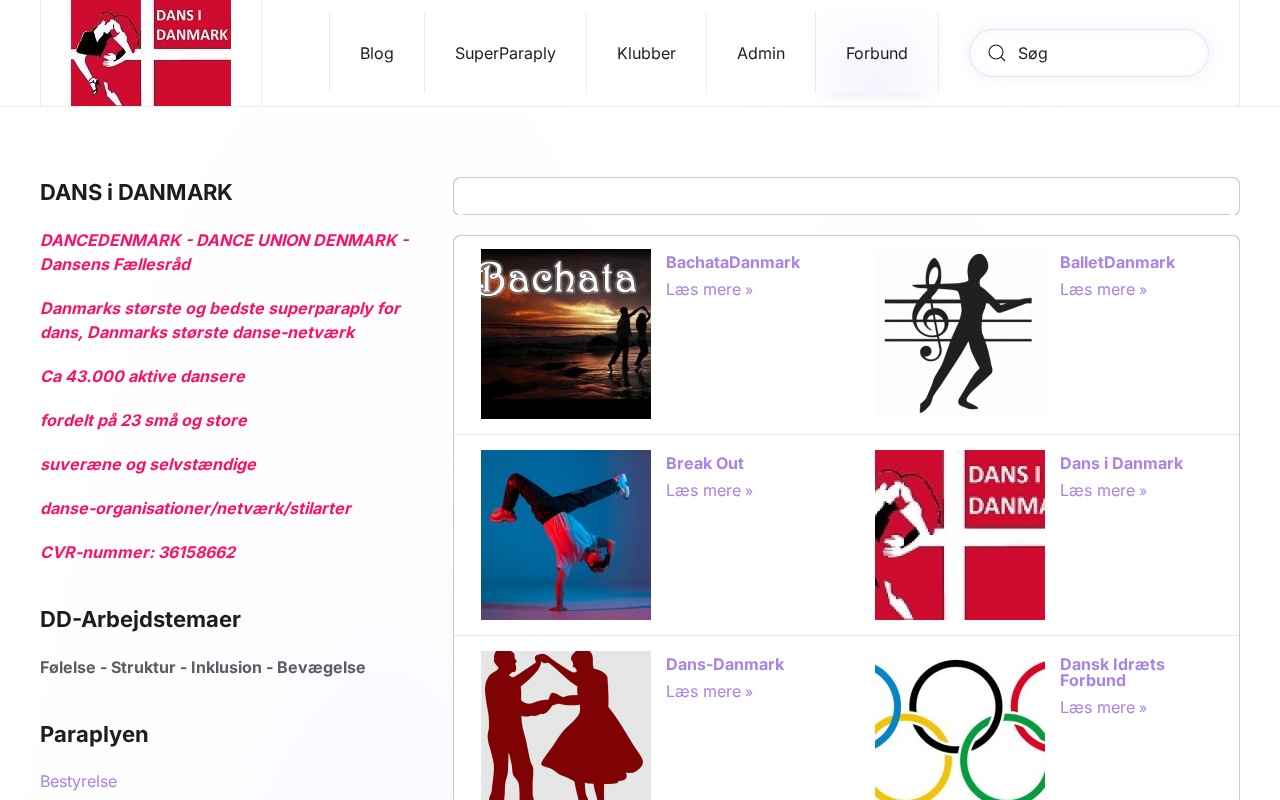Click the 'danse-organisationer/netværk/stilarter' text
Viewport: 1280px width, 800px height.
coord(195,508)
